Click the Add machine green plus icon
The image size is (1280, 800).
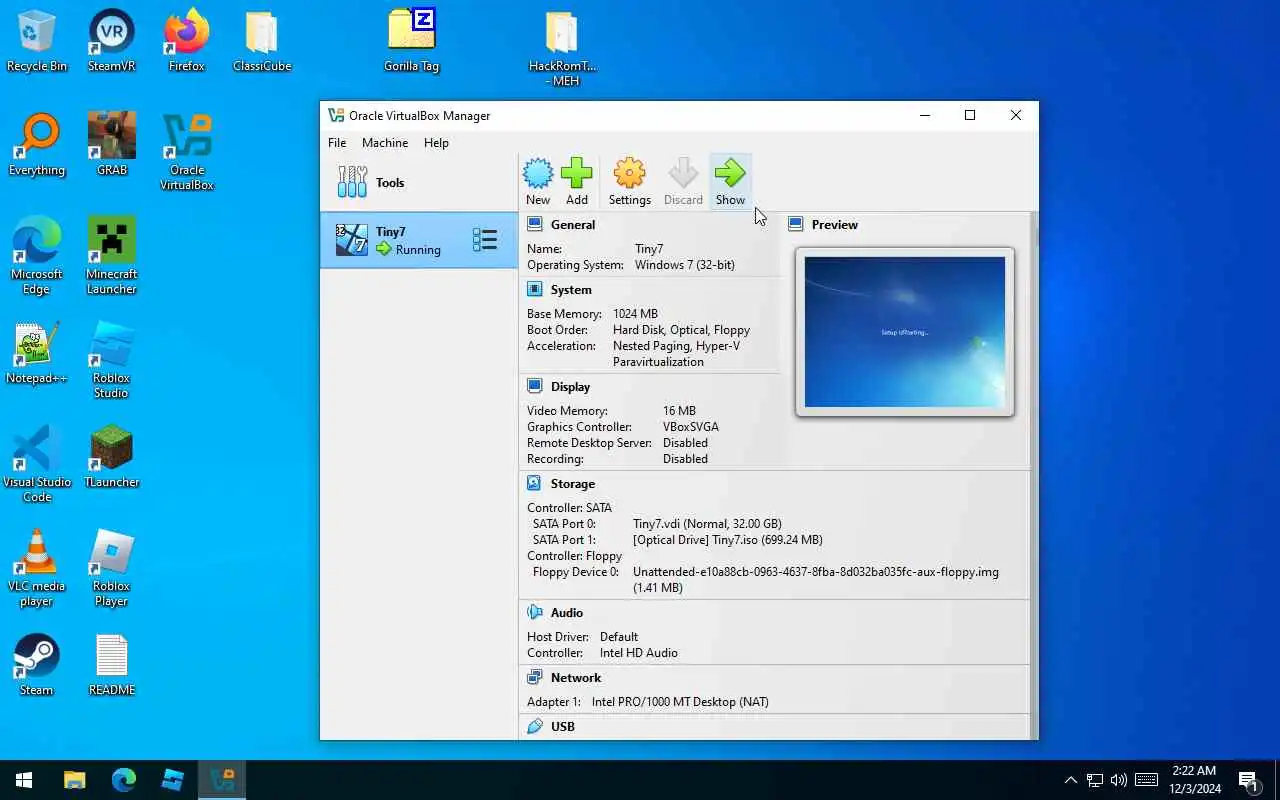tap(577, 174)
